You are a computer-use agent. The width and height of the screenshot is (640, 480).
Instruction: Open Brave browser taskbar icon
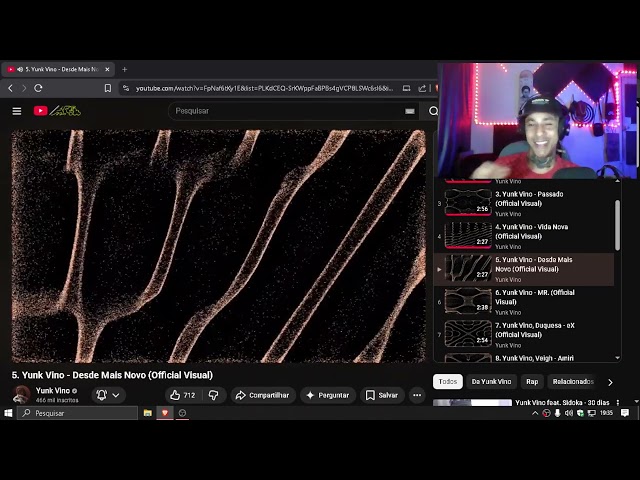coord(165,413)
